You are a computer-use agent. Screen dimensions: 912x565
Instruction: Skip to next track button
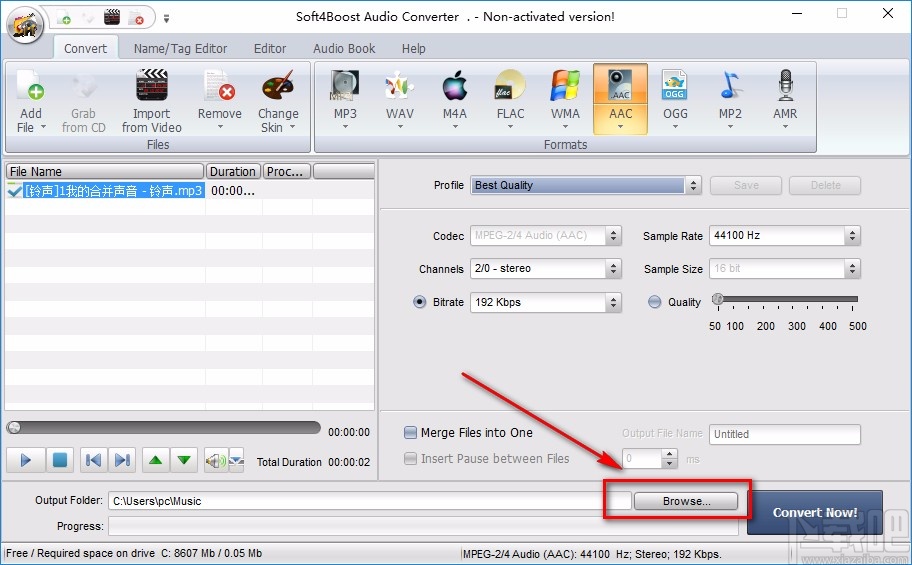tap(122, 460)
